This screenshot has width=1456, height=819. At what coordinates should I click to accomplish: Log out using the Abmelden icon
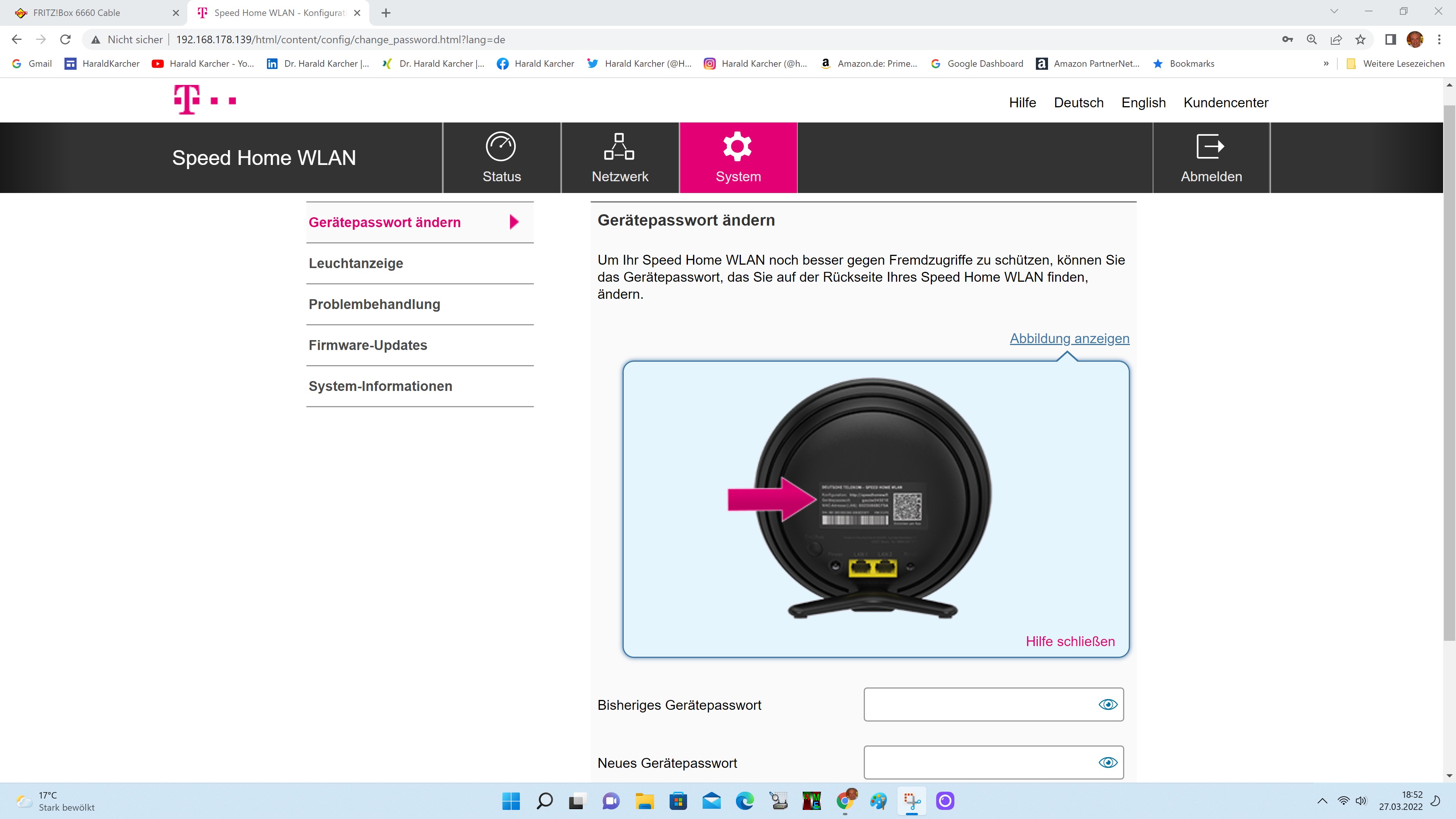(1210, 147)
